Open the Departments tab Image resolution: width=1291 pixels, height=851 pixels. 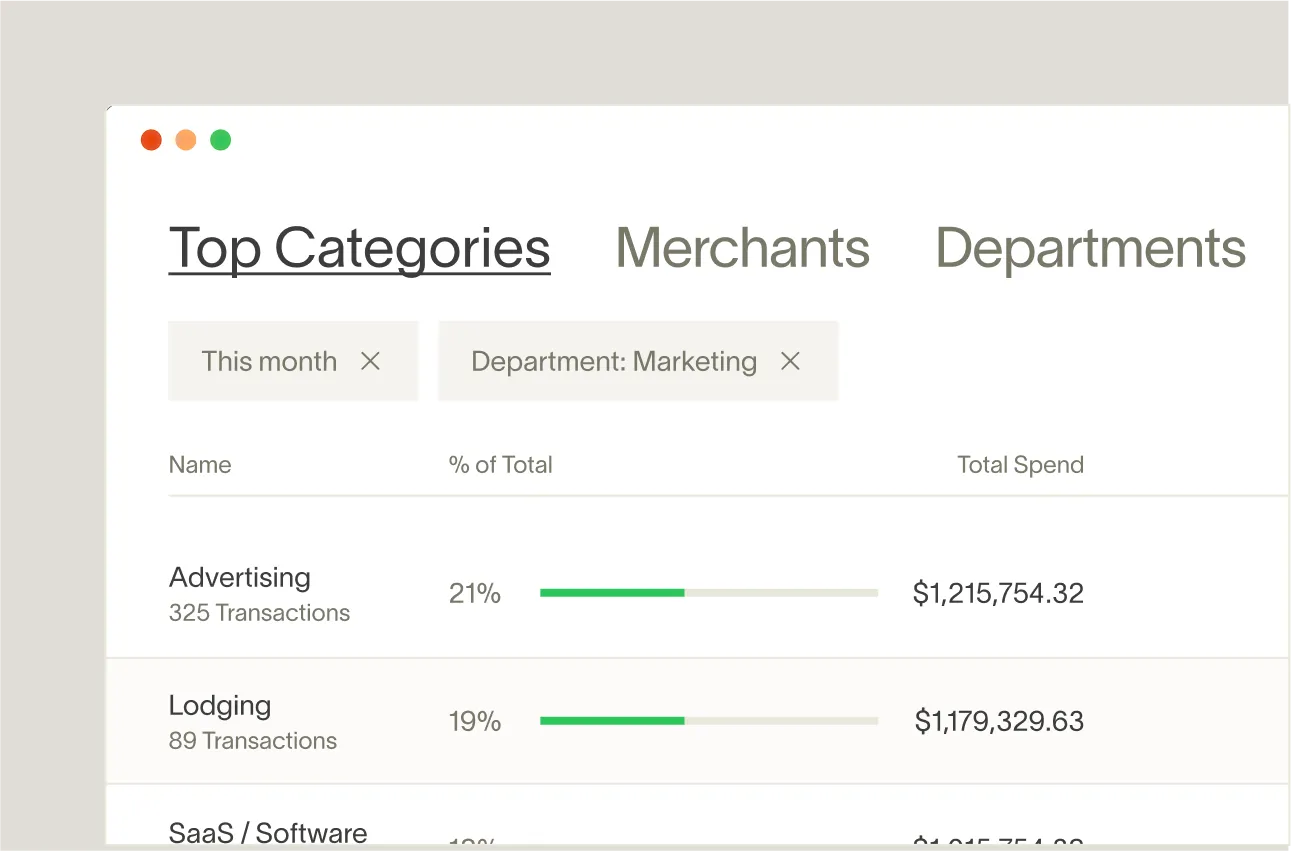1090,248
